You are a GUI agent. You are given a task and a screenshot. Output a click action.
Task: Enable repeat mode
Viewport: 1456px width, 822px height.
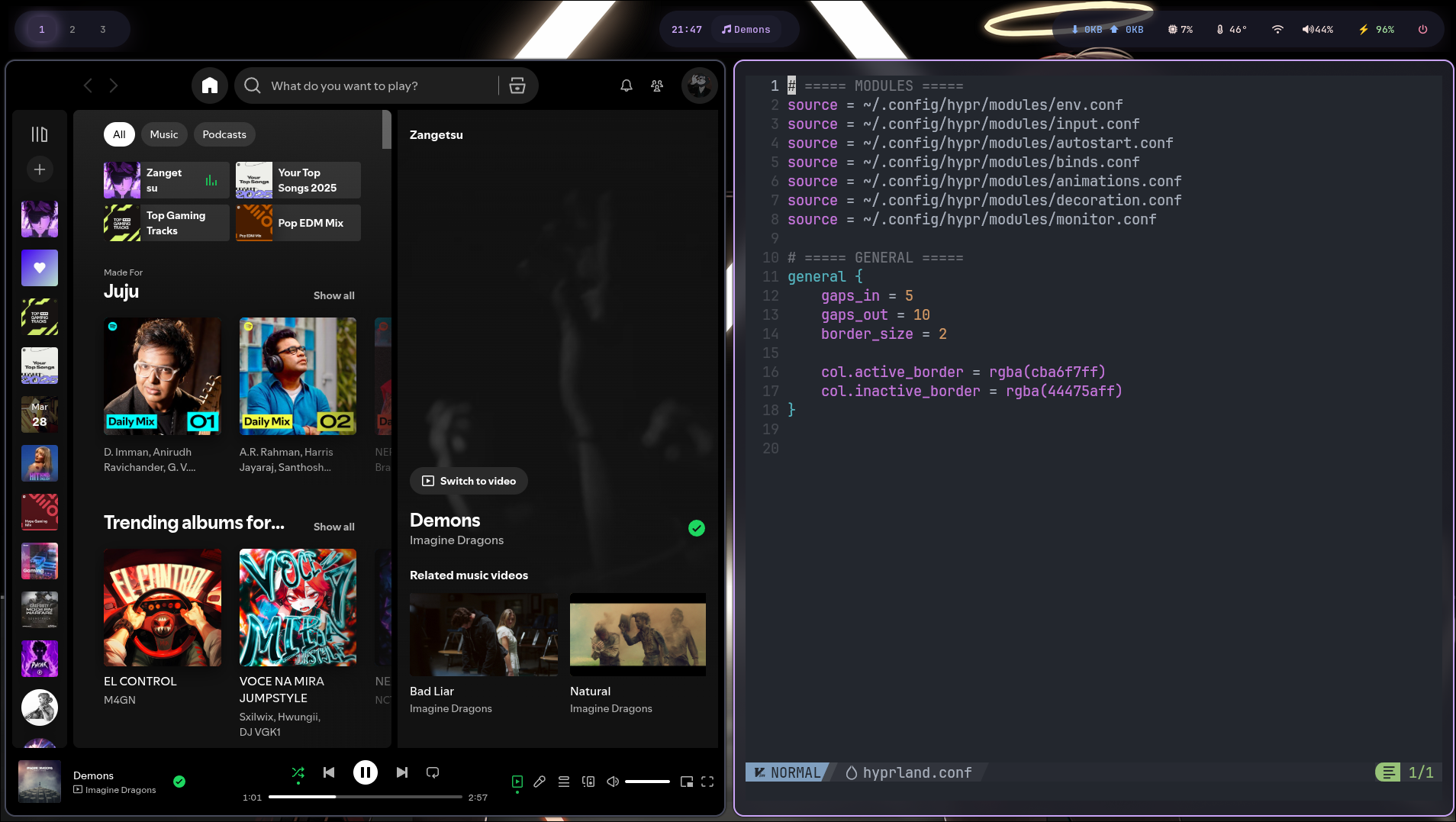point(432,772)
